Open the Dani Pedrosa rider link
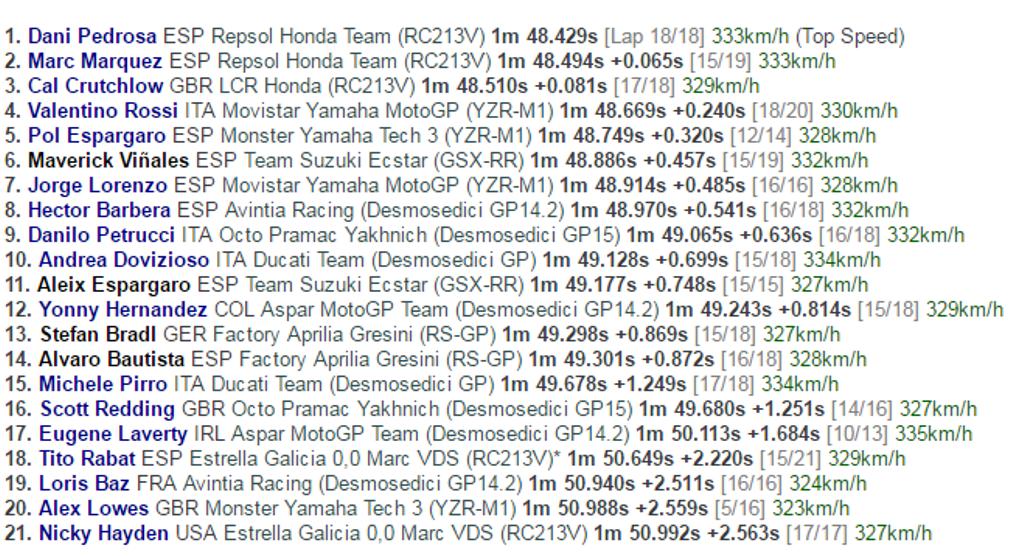The width and height of the screenshot is (1024, 556). coord(92,37)
